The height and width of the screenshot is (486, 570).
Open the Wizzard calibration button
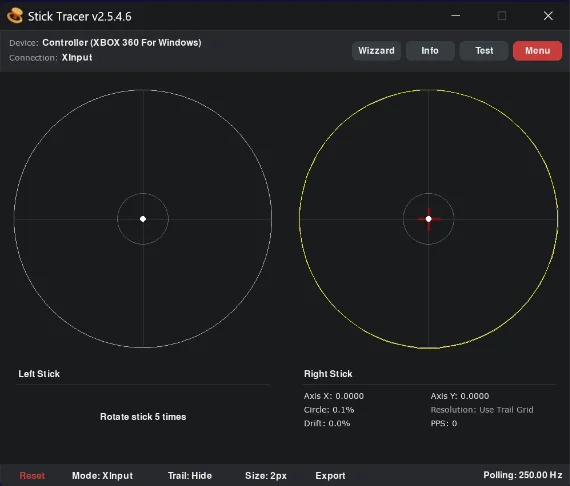click(376, 51)
